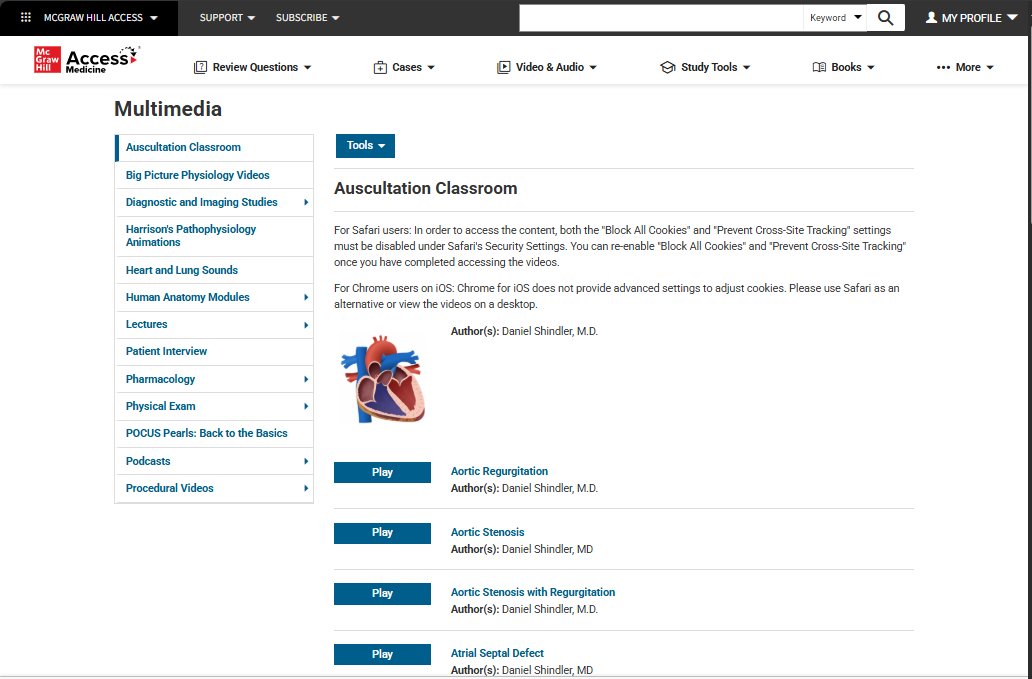This screenshot has width=1032, height=679.
Task: Click the Cases briefcase icon
Action: click(x=380, y=67)
